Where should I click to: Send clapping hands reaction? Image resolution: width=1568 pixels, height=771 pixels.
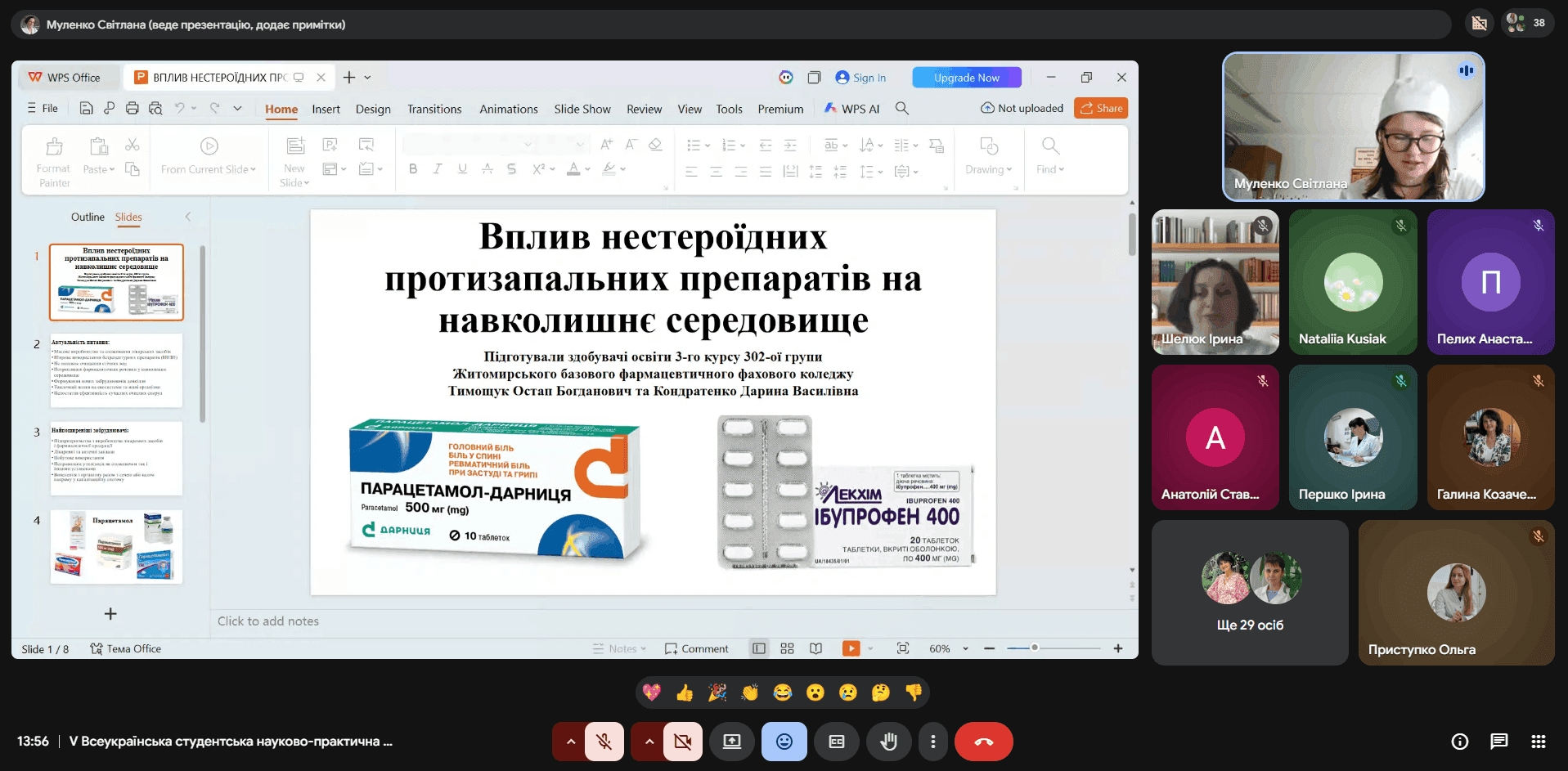(x=750, y=693)
